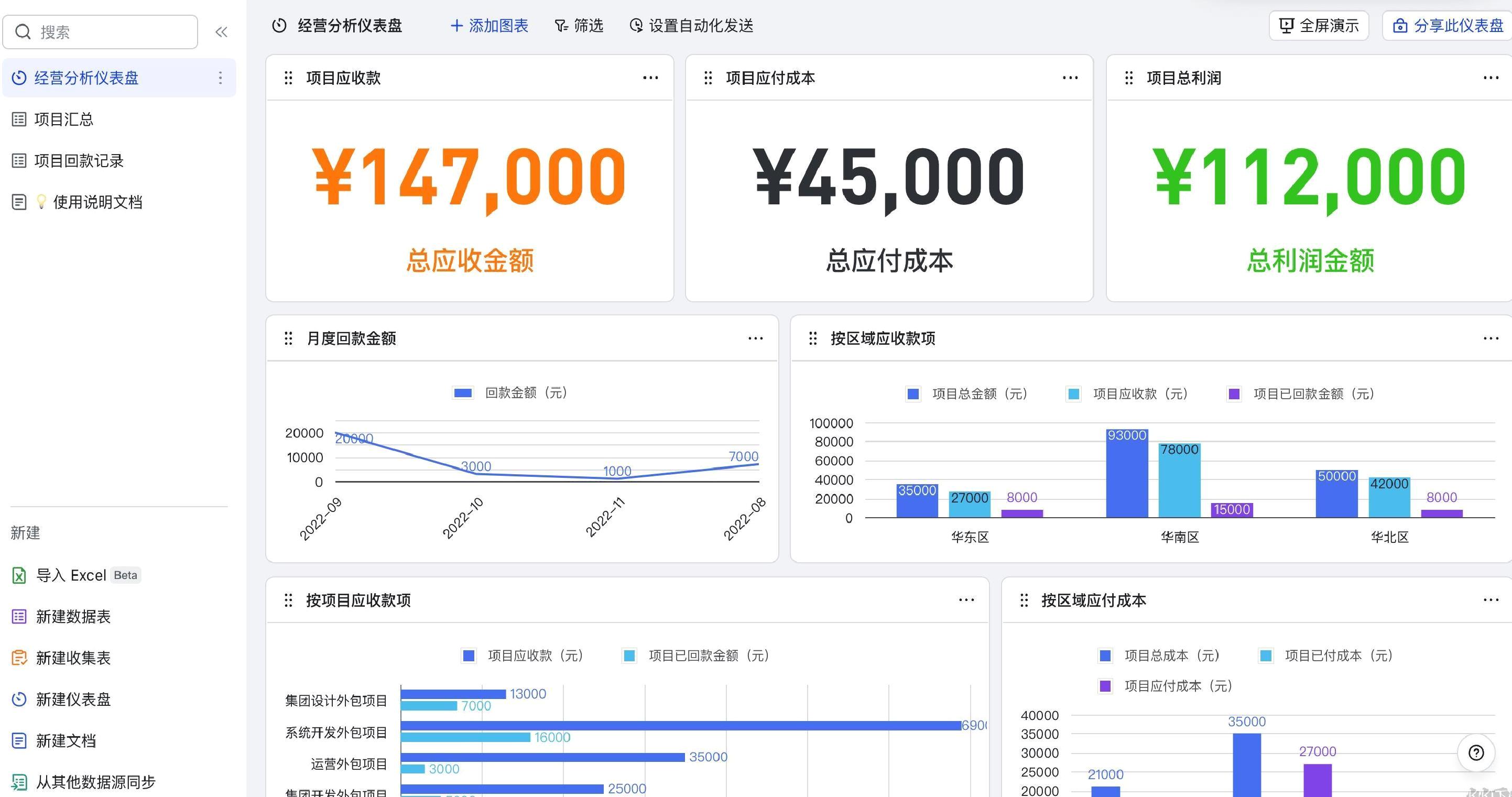Toggle 项目已回款金额（元） legend in 按区域应收款项
This screenshot has width=1512, height=797.
pyautogui.click(x=1301, y=394)
